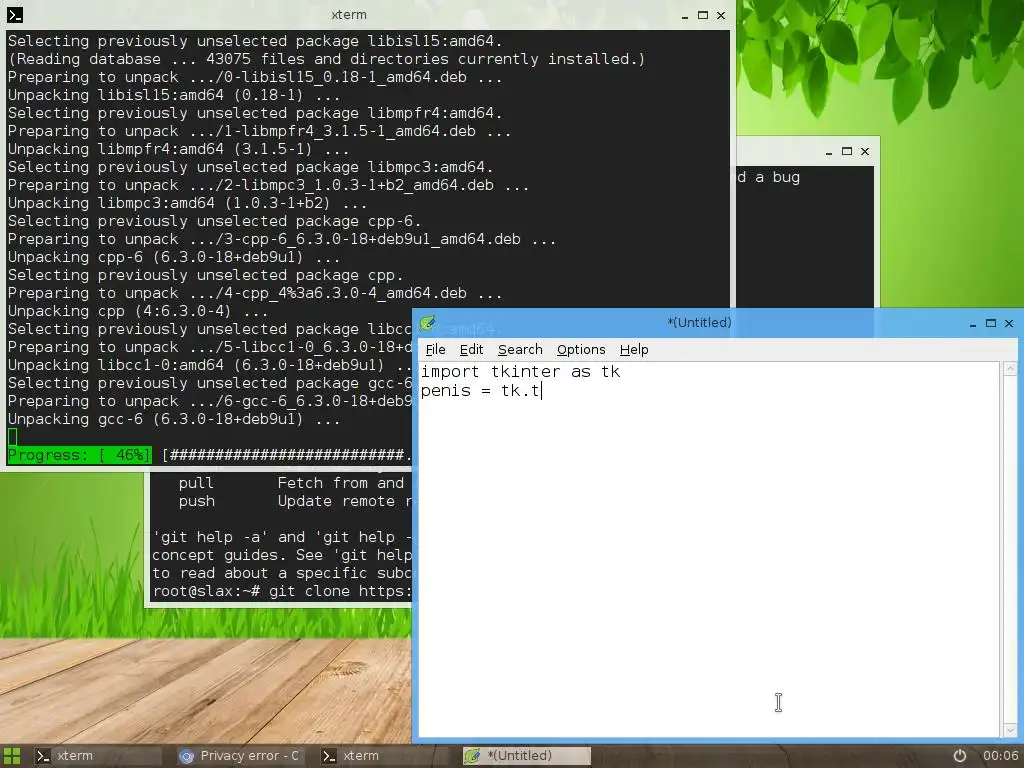The width and height of the screenshot is (1024, 768).
Task: Close the *(Untitled) editor window
Action: click(1009, 323)
